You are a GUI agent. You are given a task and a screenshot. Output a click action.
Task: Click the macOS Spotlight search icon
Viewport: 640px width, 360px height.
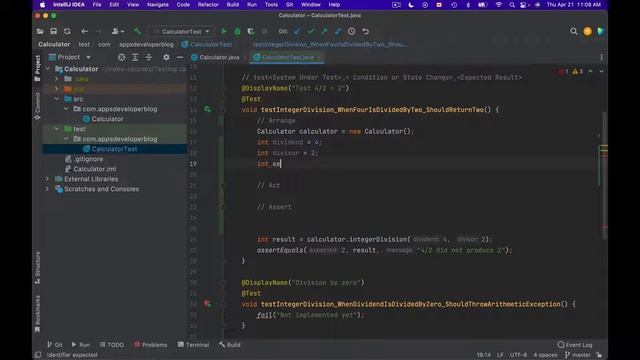(512, 5)
